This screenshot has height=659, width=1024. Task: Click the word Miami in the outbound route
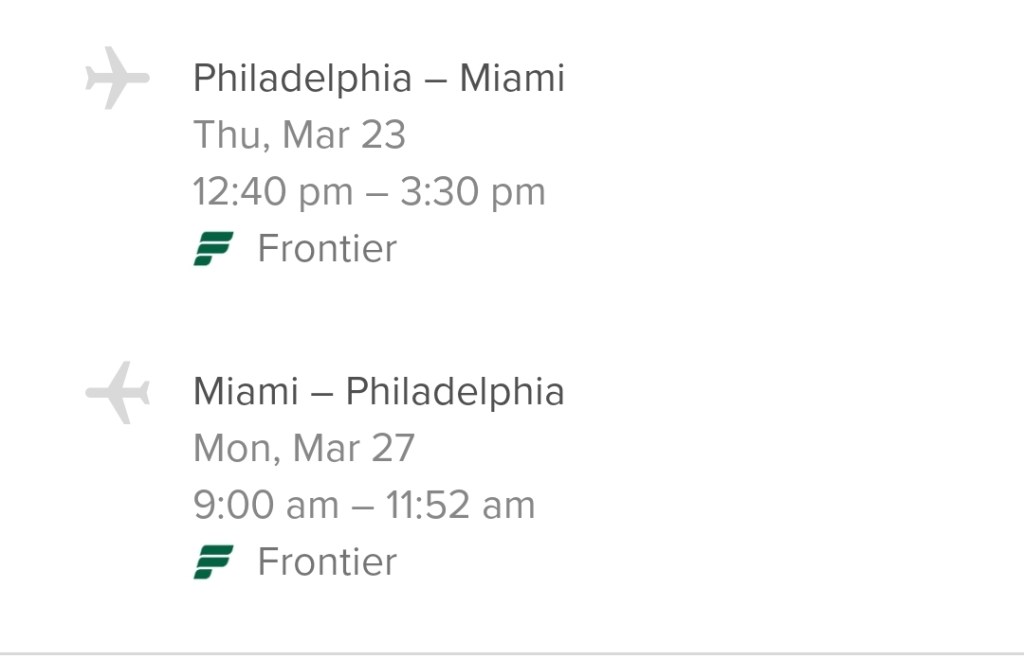click(x=512, y=78)
